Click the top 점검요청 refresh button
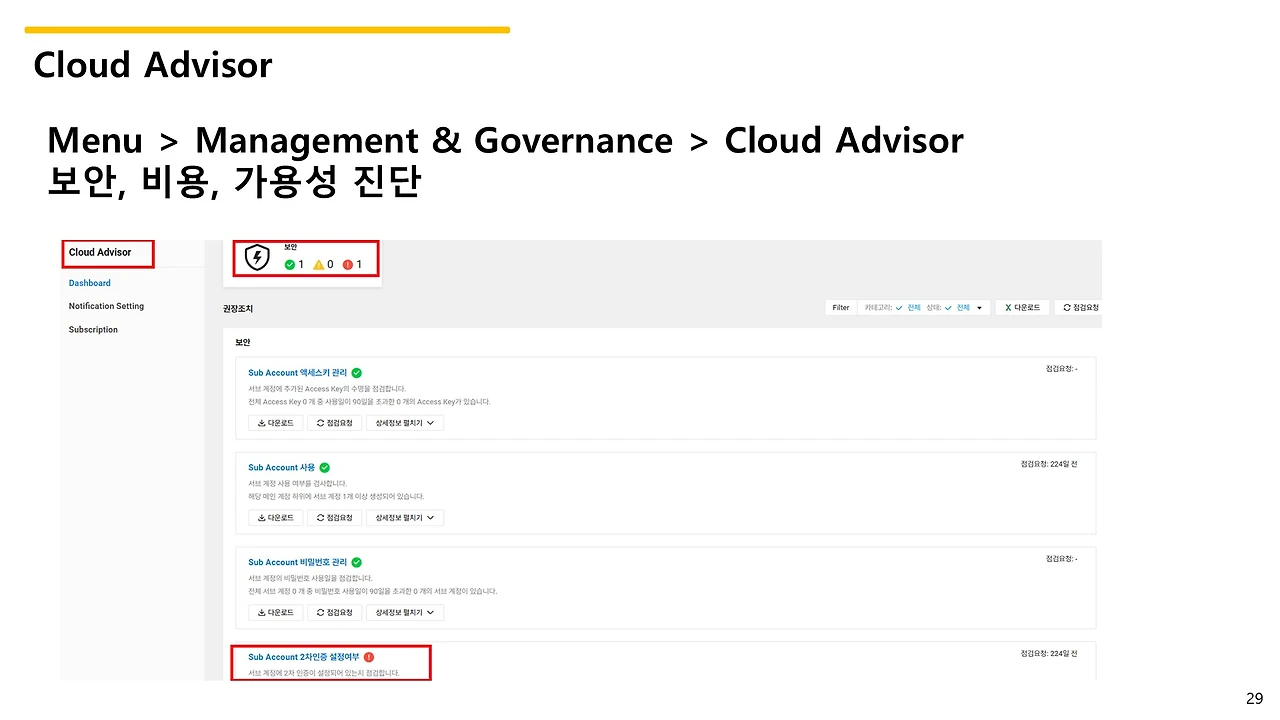The image size is (1280, 720). point(1080,308)
